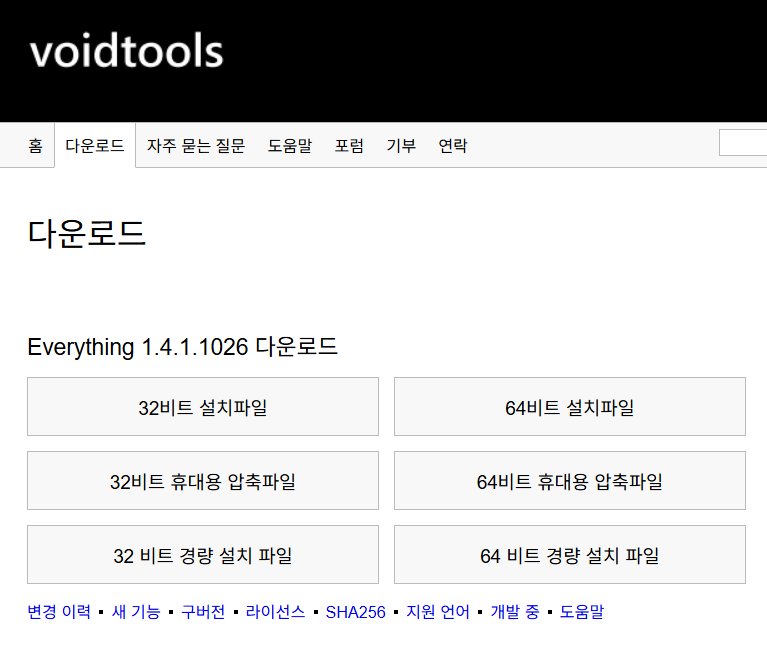This screenshot has height=651, width=767.
Task: Focus the search input field
Action: (743, 143)
